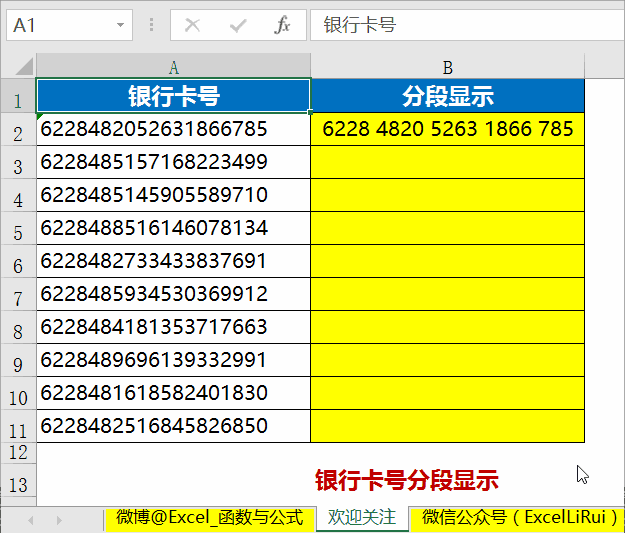
Task: Click empty yellow cell B11
Action: click(448, 426)
